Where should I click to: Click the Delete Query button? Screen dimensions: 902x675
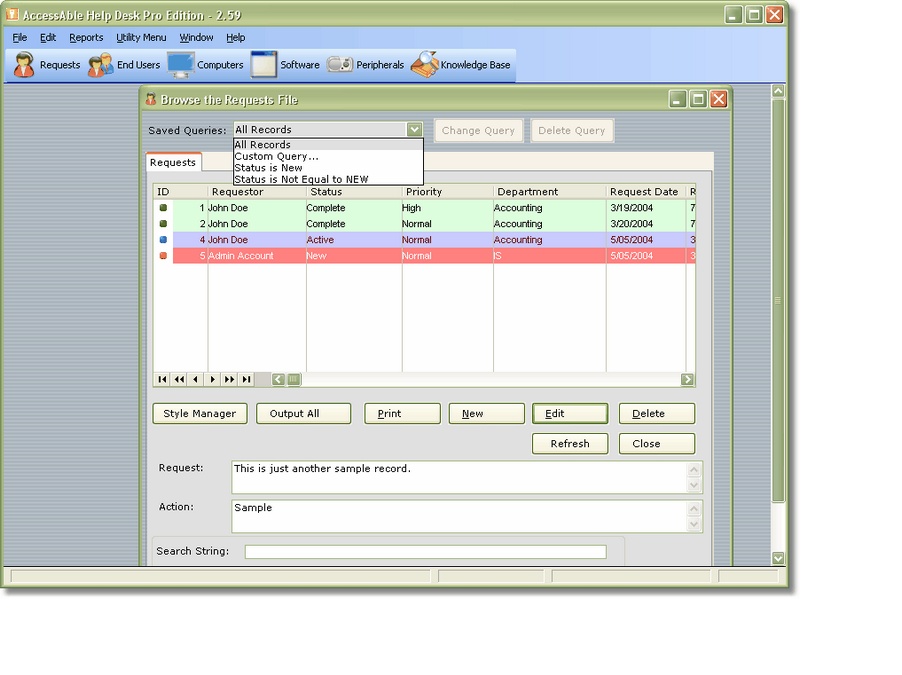tap(572, 130)
